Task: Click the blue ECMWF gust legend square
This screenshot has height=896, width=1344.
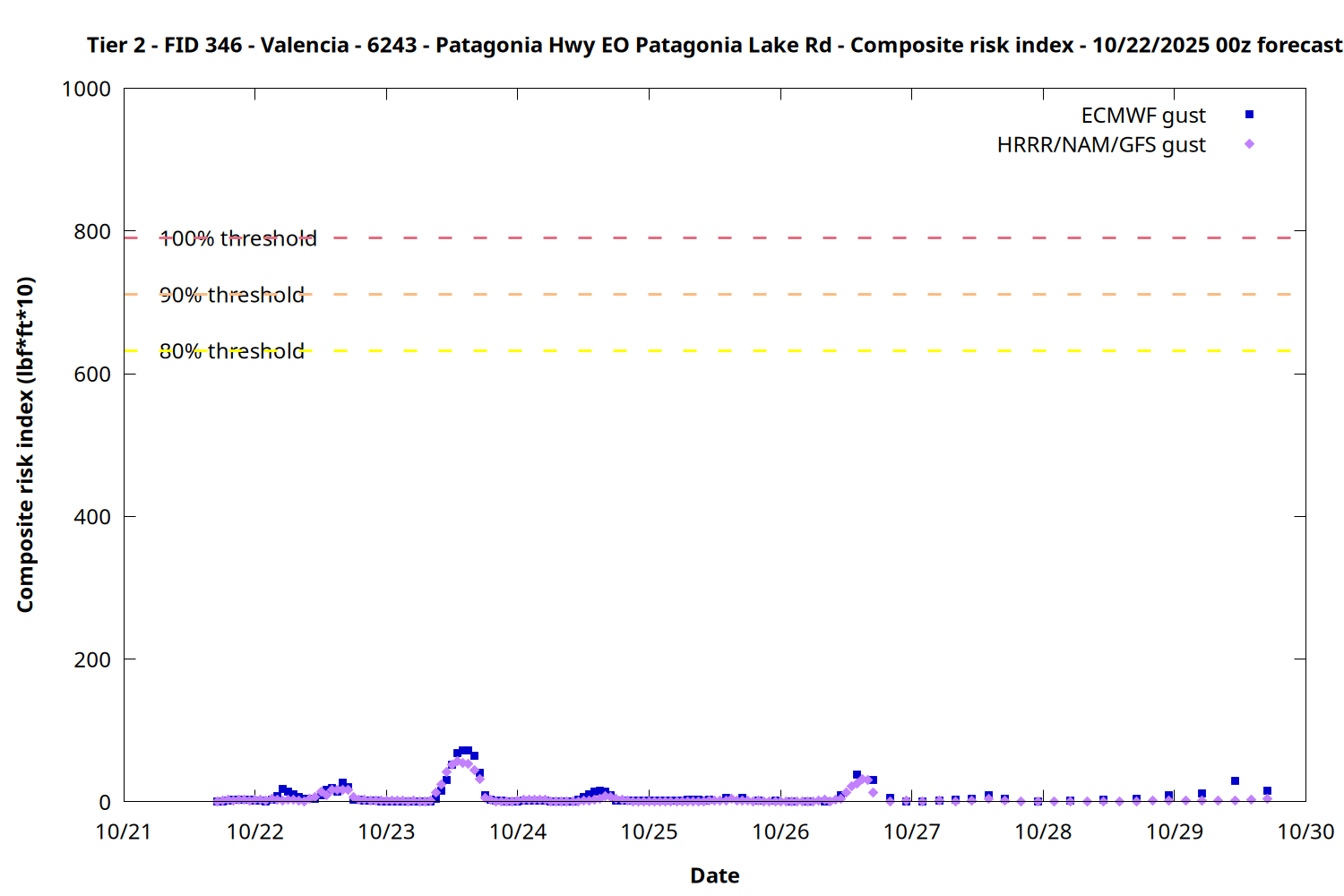Action: click(x=1249, y=115)
